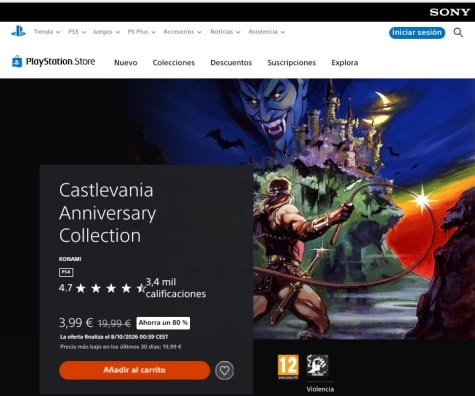Expand the Accesorios dropdown menu
This screenshot has height=396, width=475.
coord(182,32)
